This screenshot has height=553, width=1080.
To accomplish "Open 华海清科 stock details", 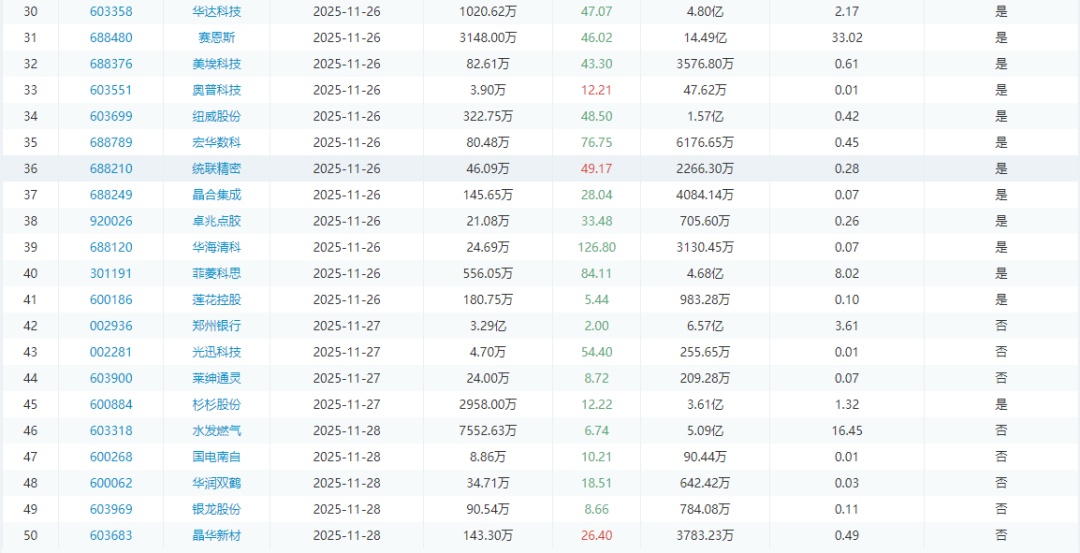I will [217, 247].
